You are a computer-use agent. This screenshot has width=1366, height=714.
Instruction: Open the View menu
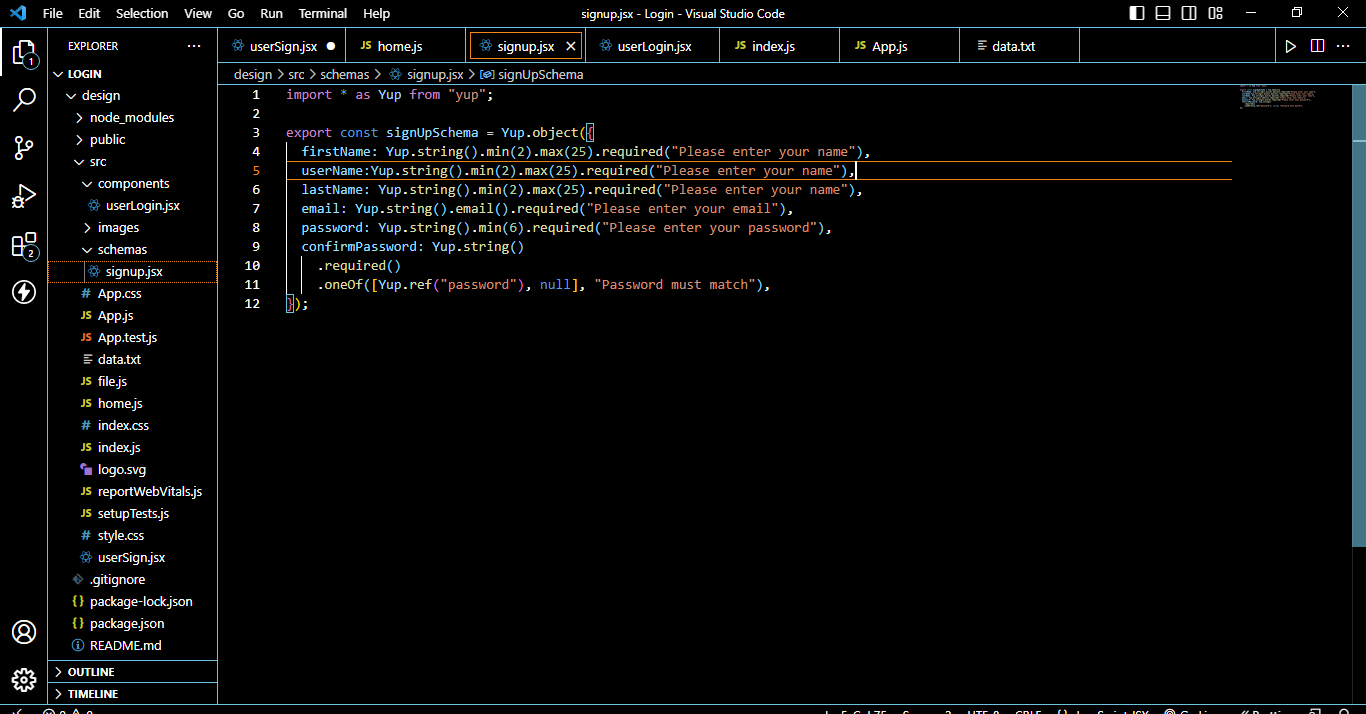[198, 14]
